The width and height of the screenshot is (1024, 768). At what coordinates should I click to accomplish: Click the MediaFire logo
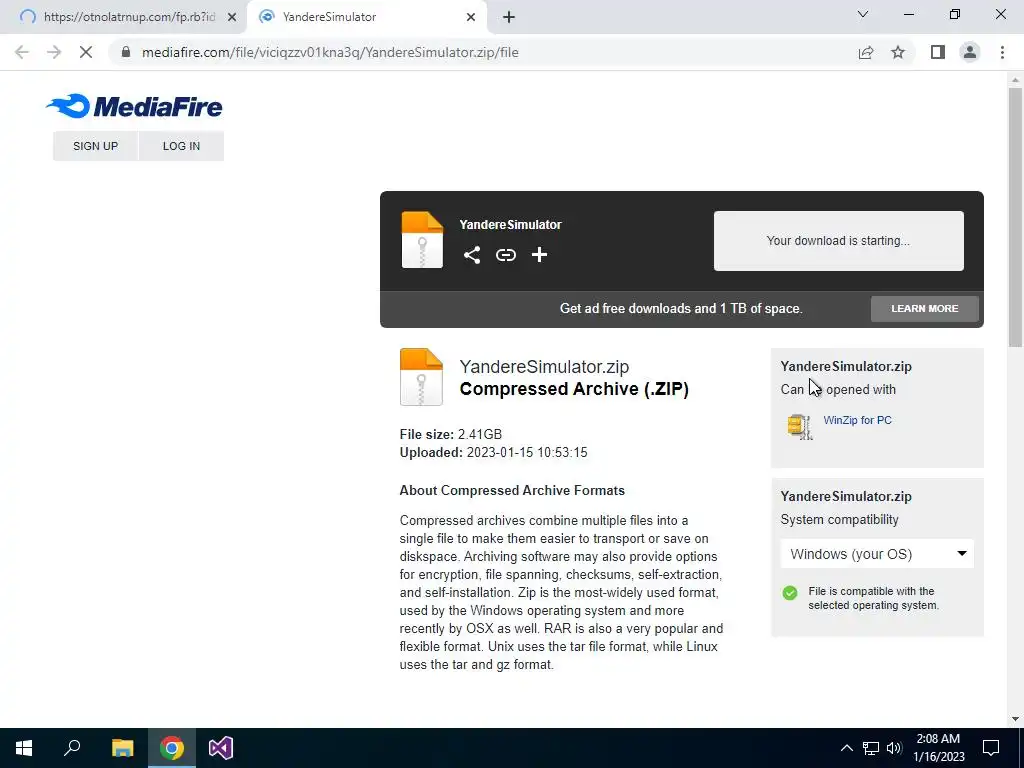click(x=134, y=106)
